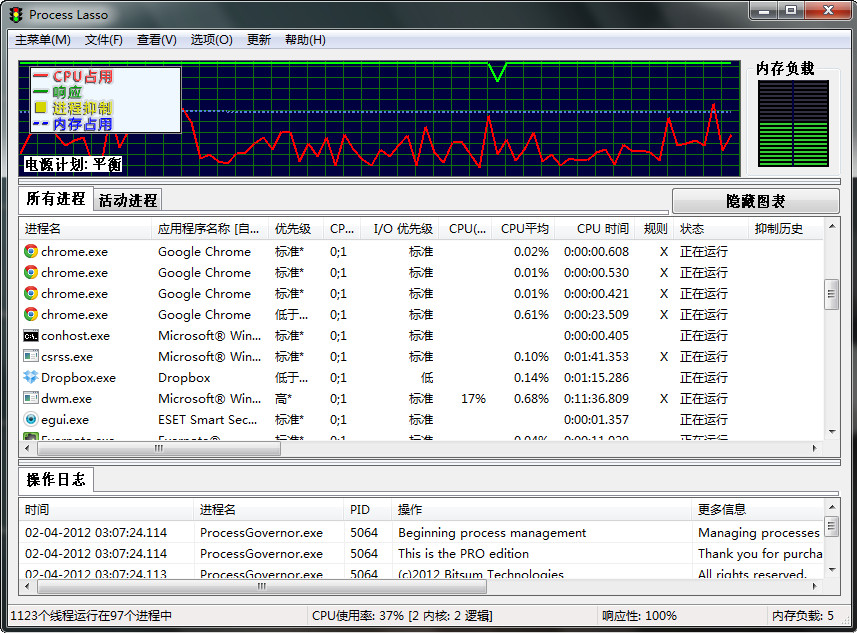Click the 响应性: 100% status bar entry

click(x=639, y=616)
